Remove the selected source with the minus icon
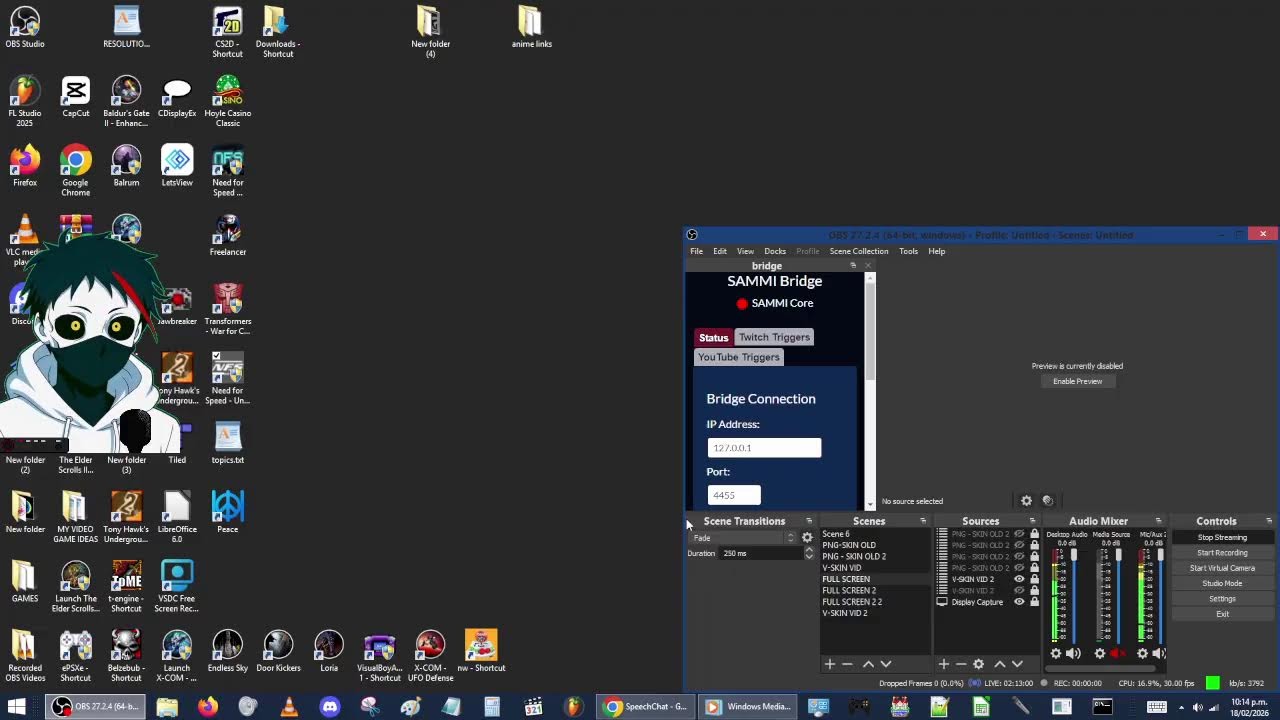1280x720 pixels. (961, 664)
